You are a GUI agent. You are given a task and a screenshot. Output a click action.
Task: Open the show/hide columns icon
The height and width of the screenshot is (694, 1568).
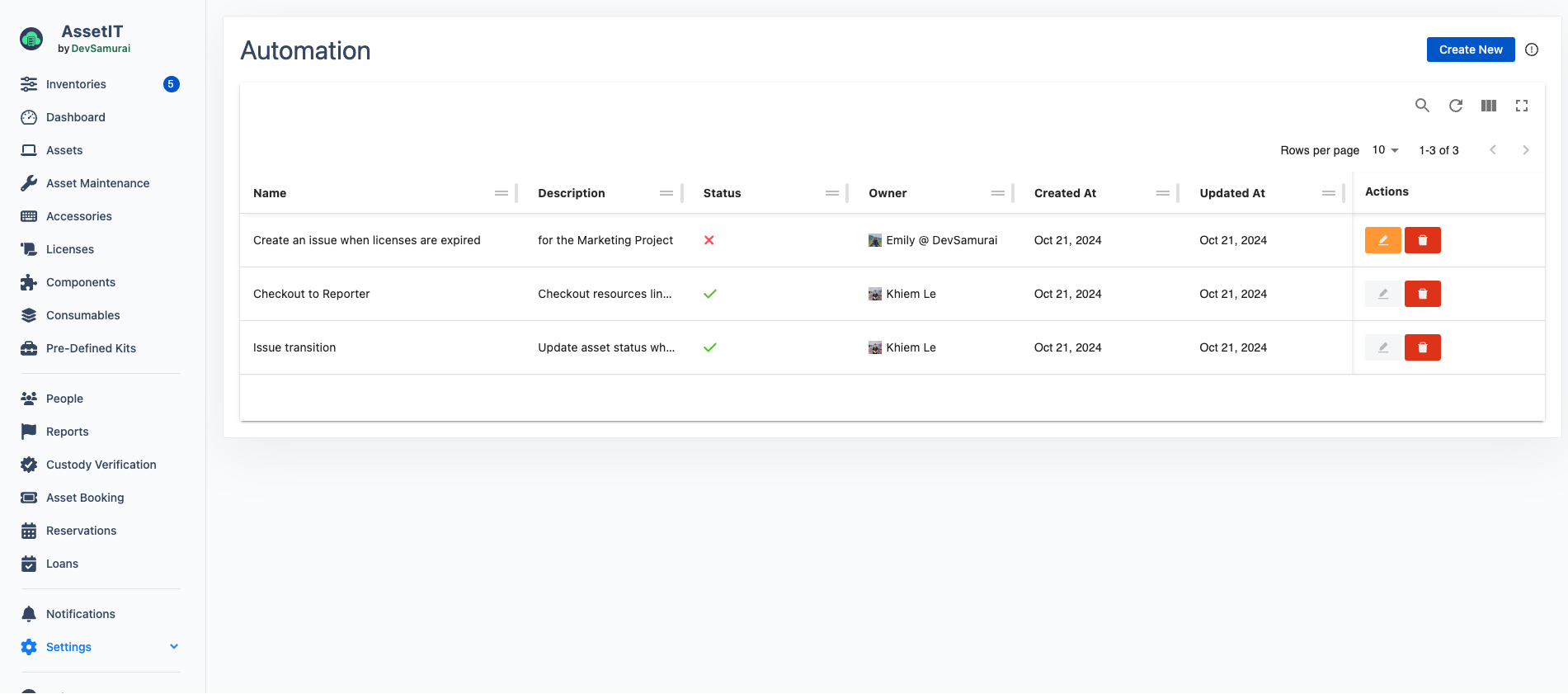(1489, 106)
